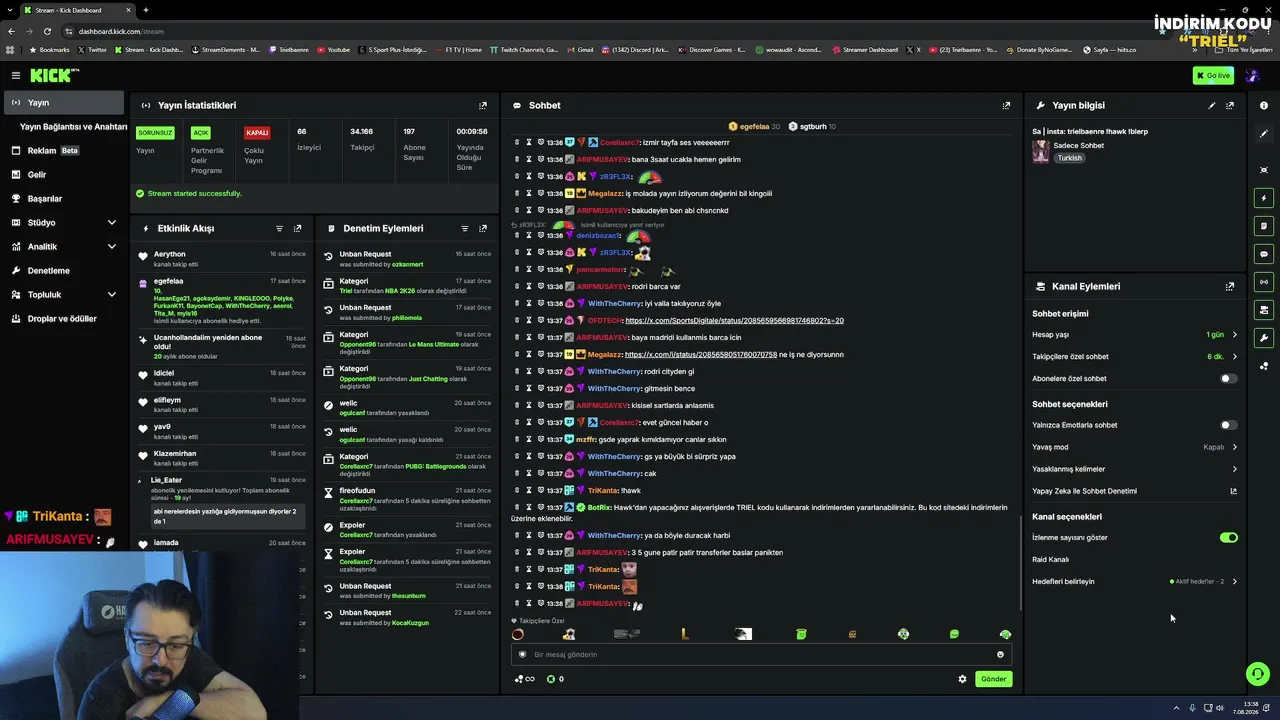
Task: Open Hedefleri belirleyin goals chevron
Action: coord(1234,581)
